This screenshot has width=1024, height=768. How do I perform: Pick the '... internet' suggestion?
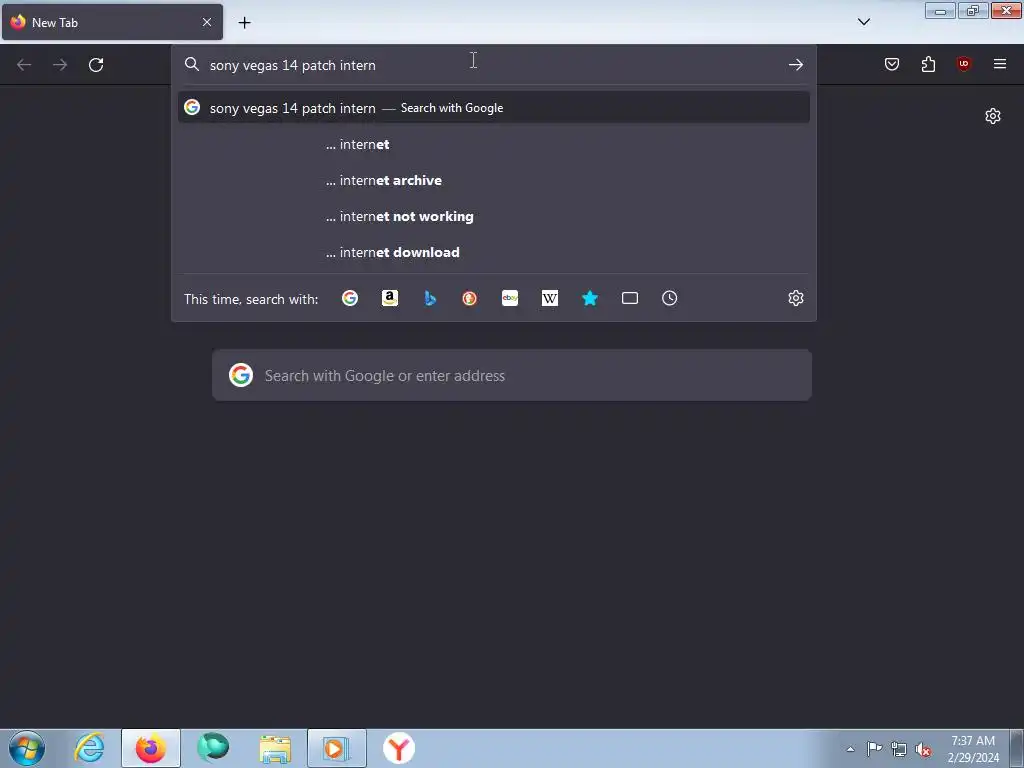494,144
